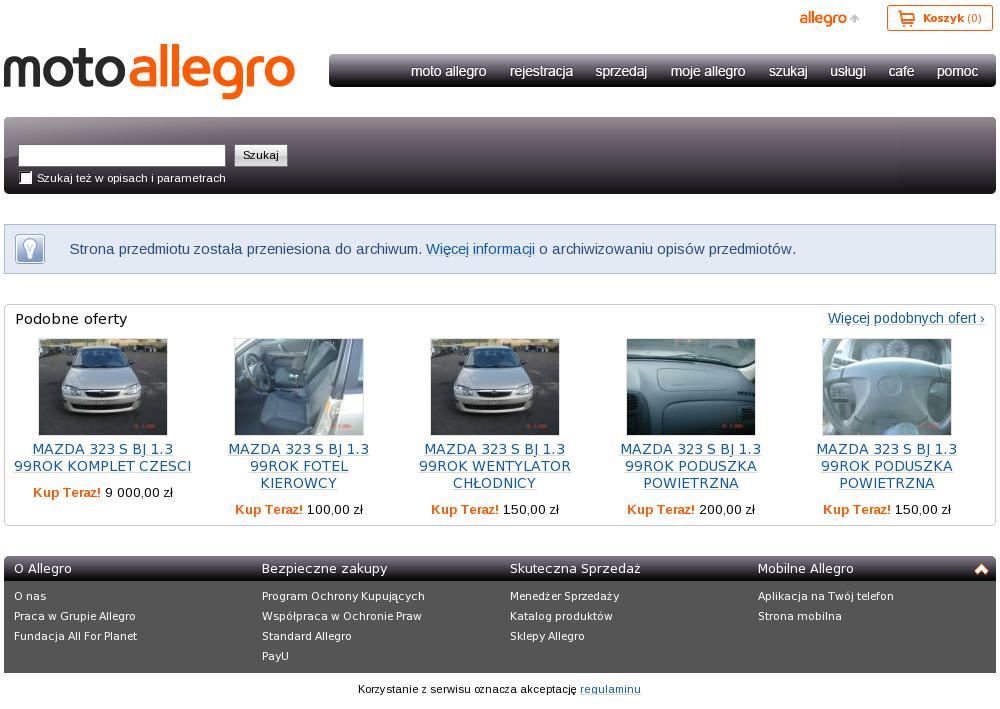The width and height of the screenshot is (1000, 709).
Task: Open the Koszyk (0) cart button
Action: tap(939, 18)
